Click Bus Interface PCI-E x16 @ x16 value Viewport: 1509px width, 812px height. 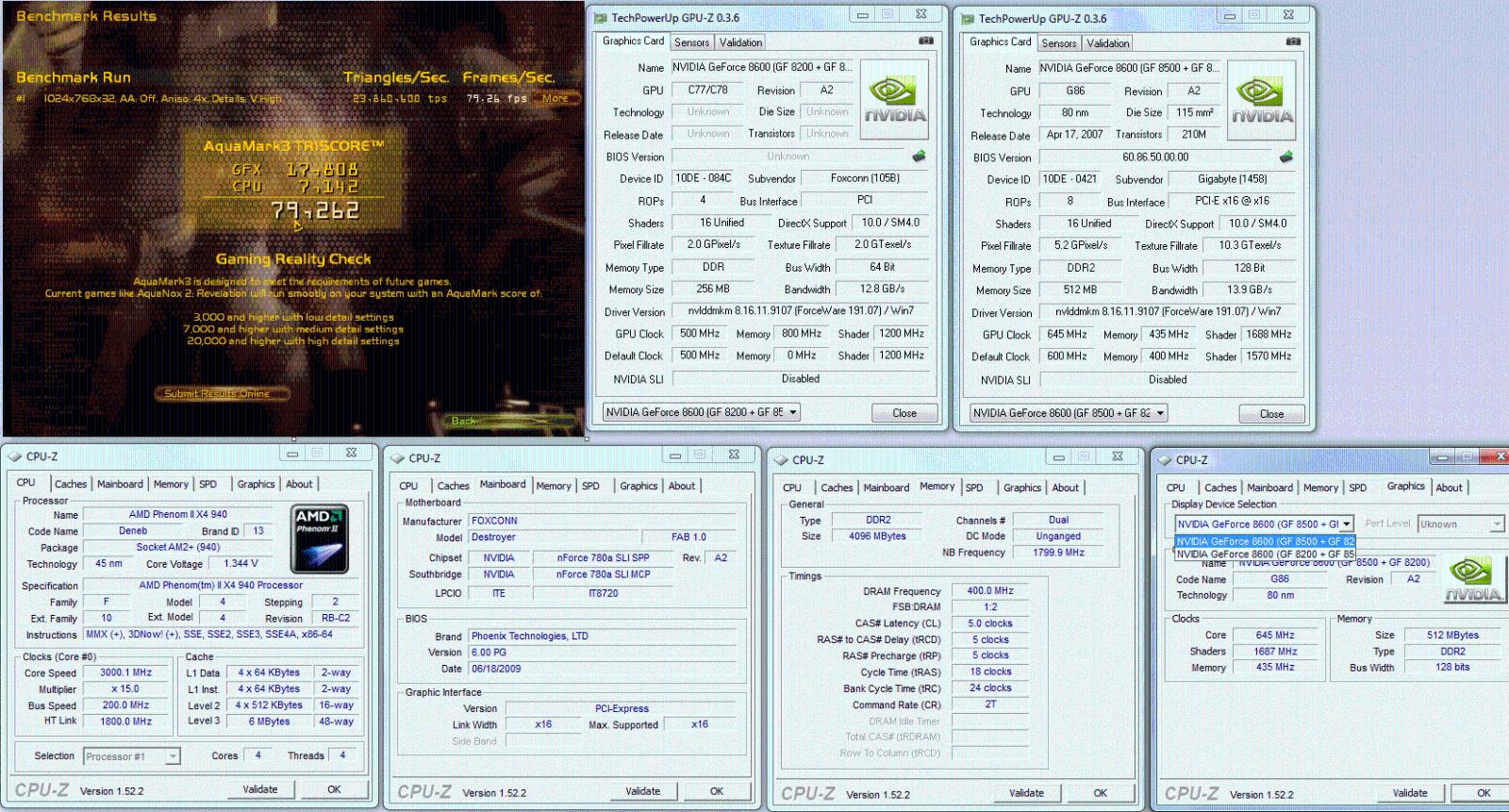[x=1232, y=201]
